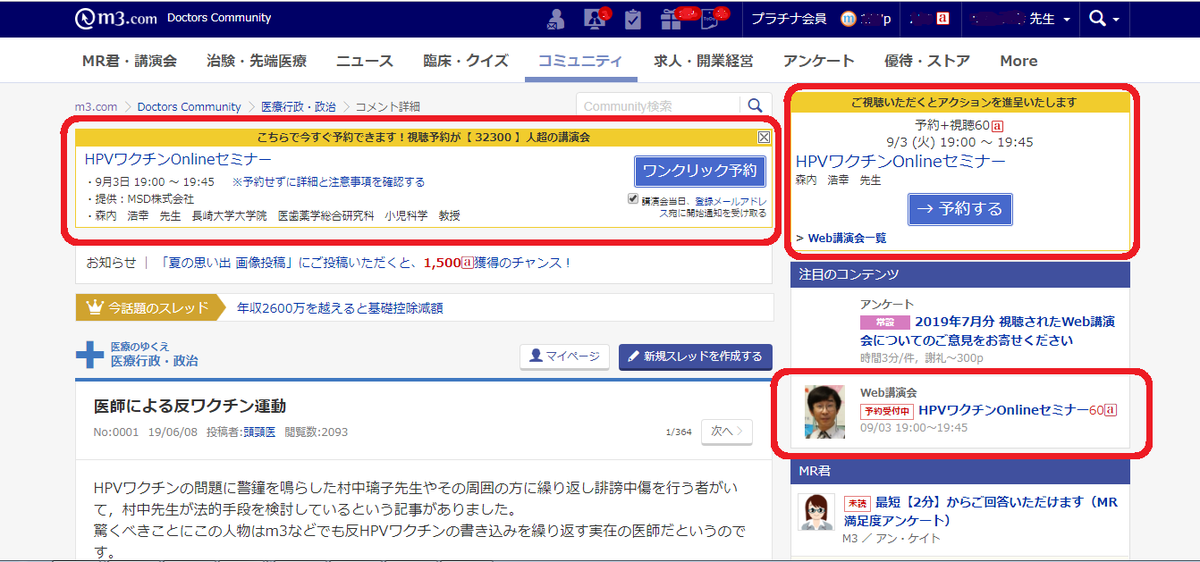Open the ニュース tab
Screen dimensions: 1200x562
(365, 61)
